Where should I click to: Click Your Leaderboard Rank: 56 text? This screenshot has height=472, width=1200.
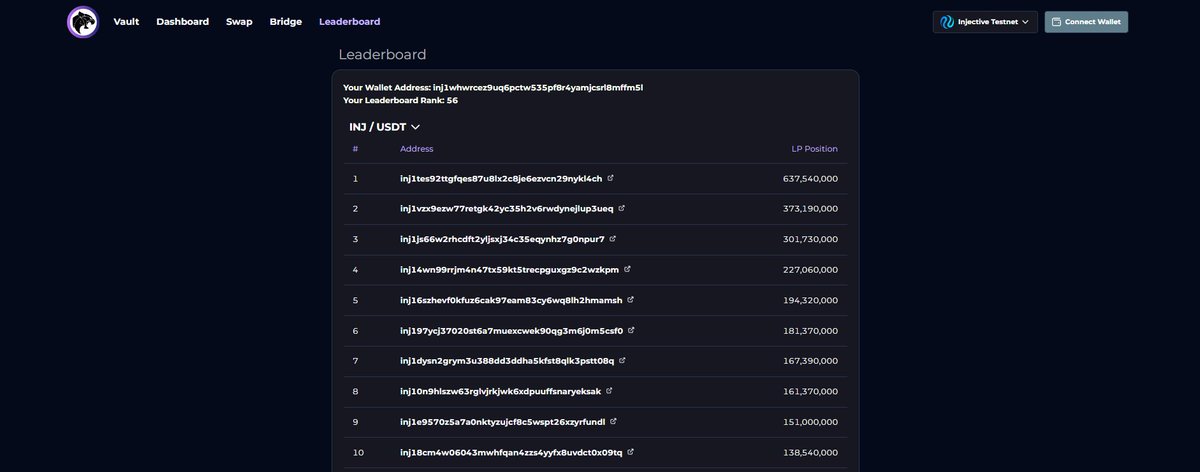click(400, 101)
